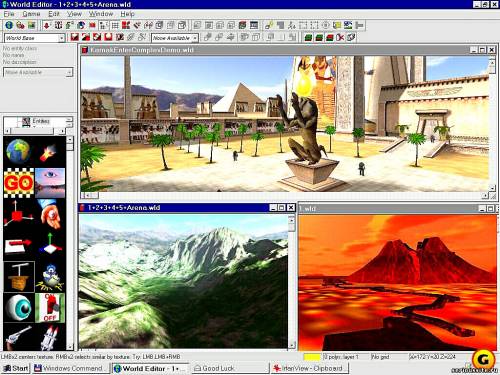The image size is (500, 375).
Task: Choose the blue eyeball entity icon
Action: (19, 308)
